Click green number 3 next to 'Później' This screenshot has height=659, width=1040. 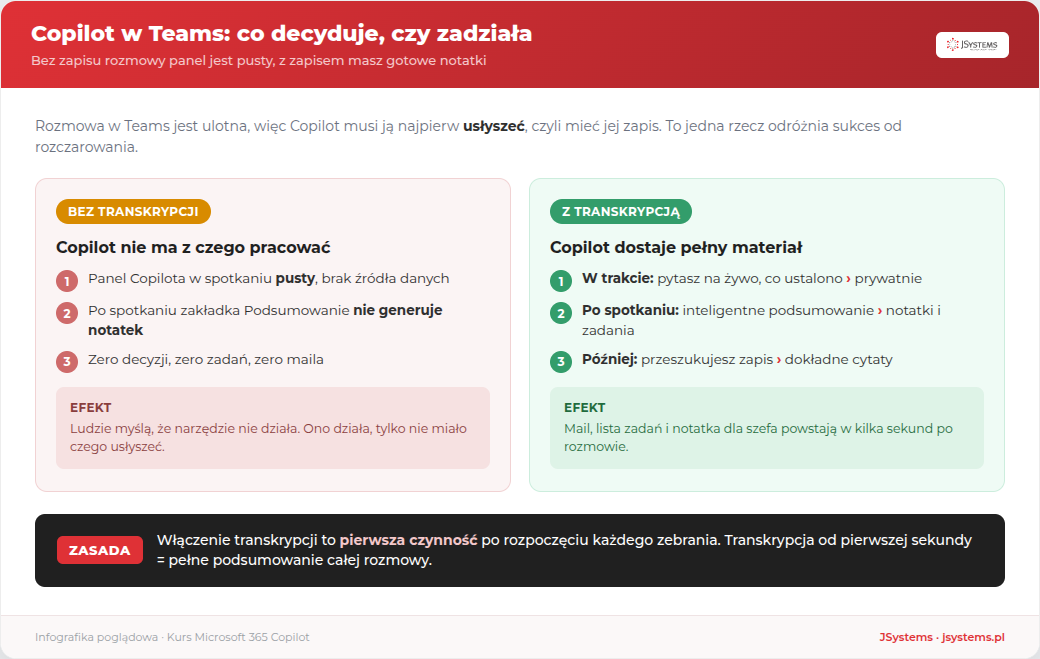tap(561, 362)
